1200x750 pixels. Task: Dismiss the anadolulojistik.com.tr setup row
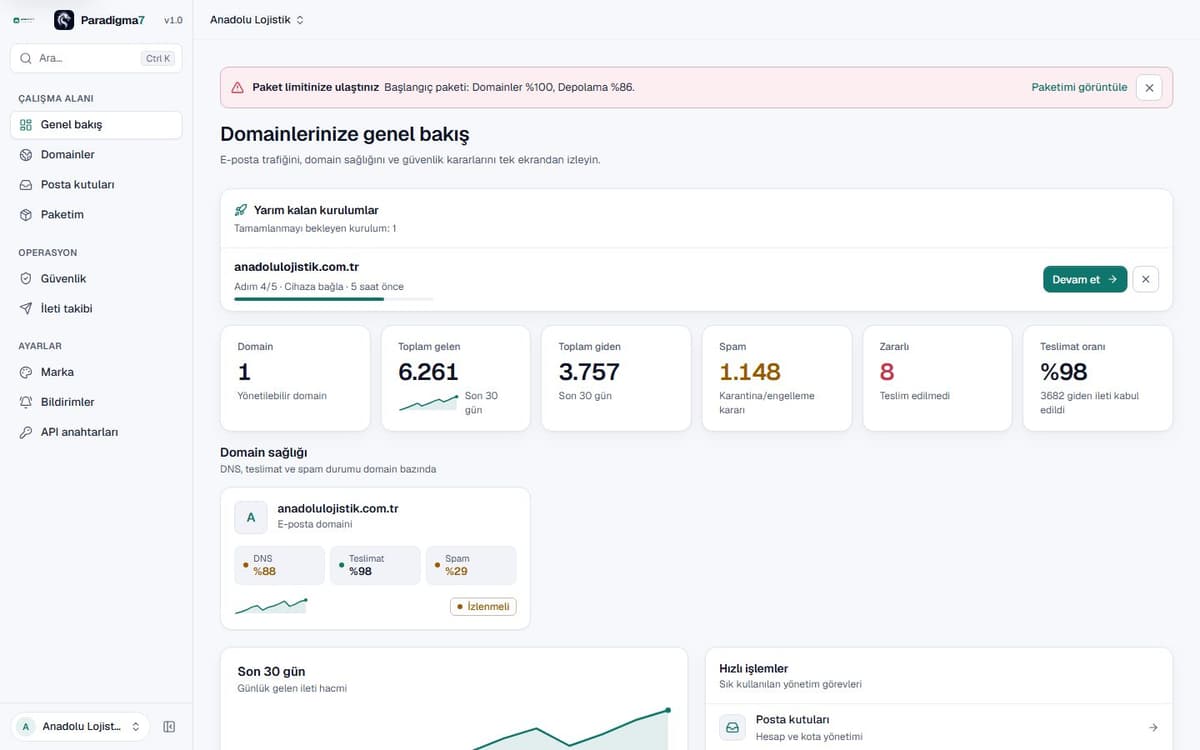pyautogui.click(x=1146, y=279)
